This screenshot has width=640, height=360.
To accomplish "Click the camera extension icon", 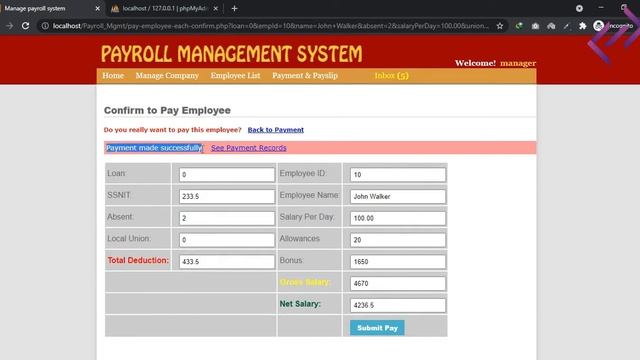I will click(535, 26).
